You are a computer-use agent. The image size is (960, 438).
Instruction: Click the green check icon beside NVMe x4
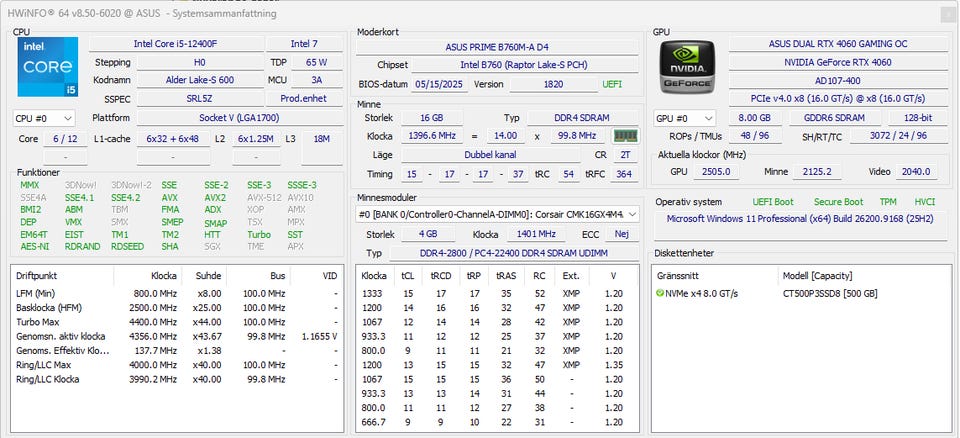coord(660,293)
